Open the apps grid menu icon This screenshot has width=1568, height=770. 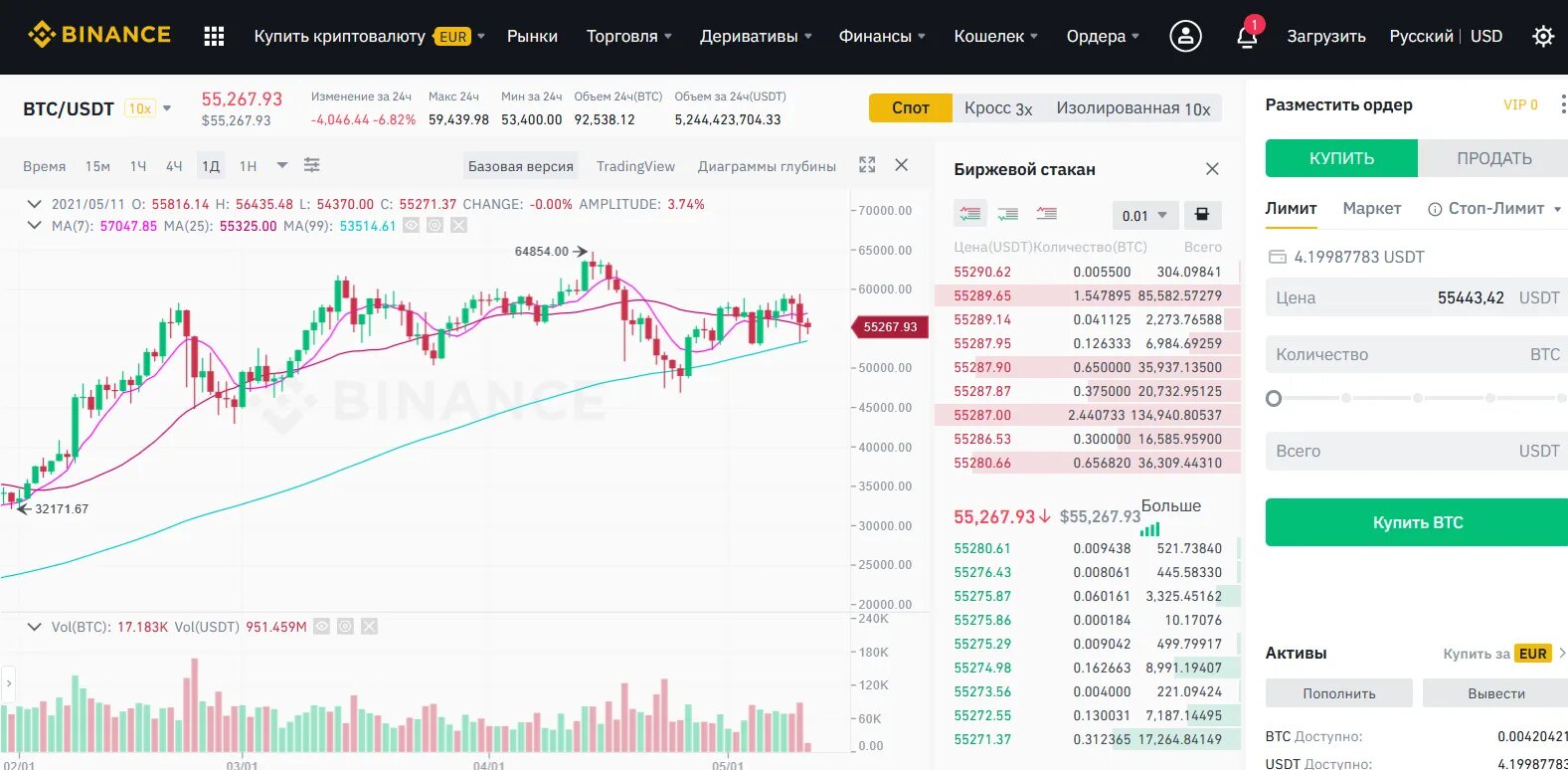point(214,37)
